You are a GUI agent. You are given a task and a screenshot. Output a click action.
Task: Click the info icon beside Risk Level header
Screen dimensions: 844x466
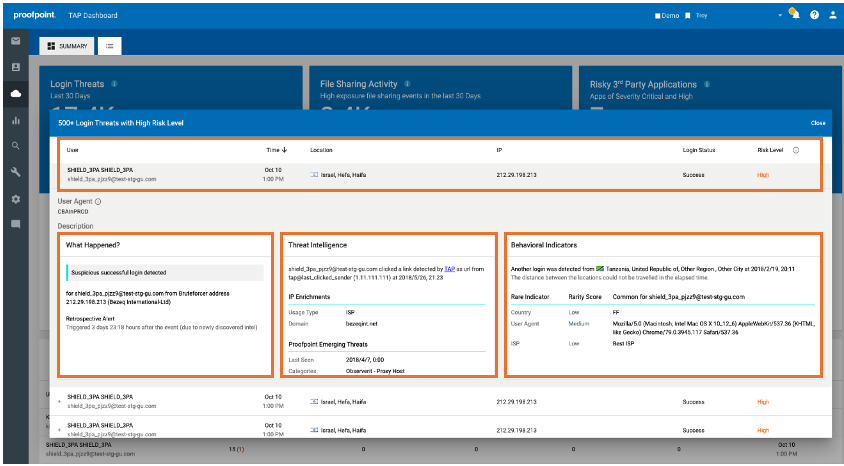[x=796, y=150]
